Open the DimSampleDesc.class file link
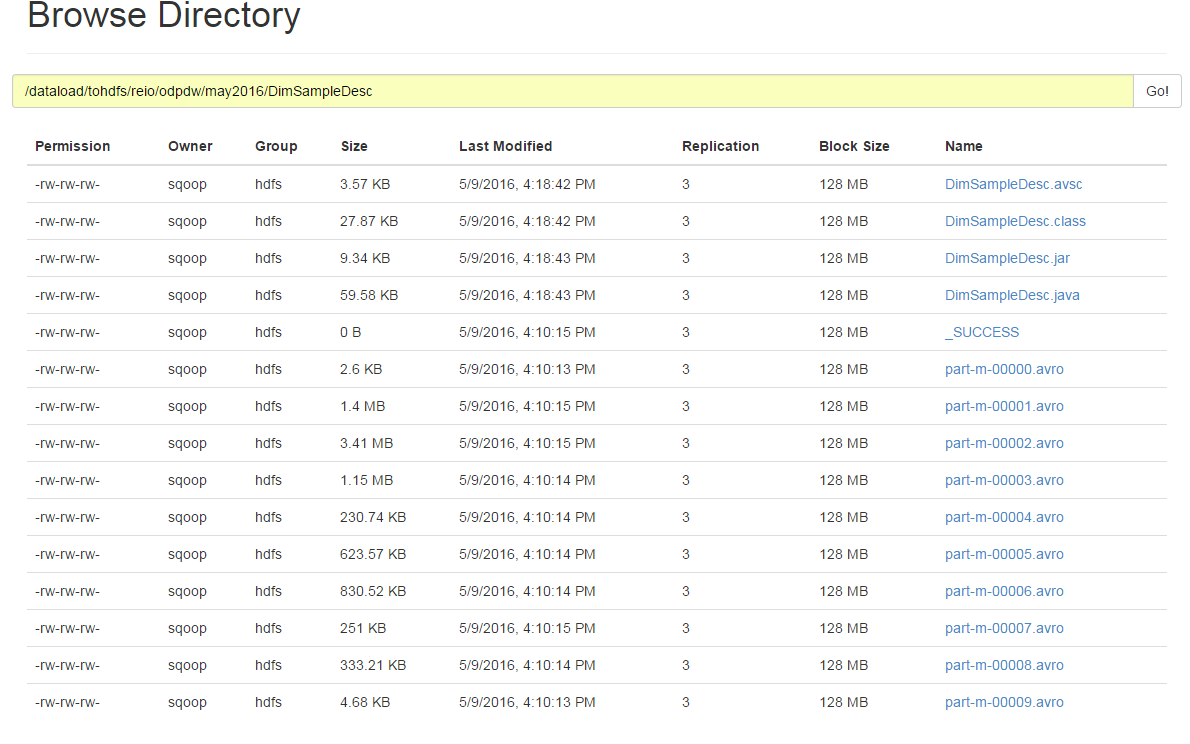Viewport: 1190px width, 744px height. click(x=1015, y=221)
